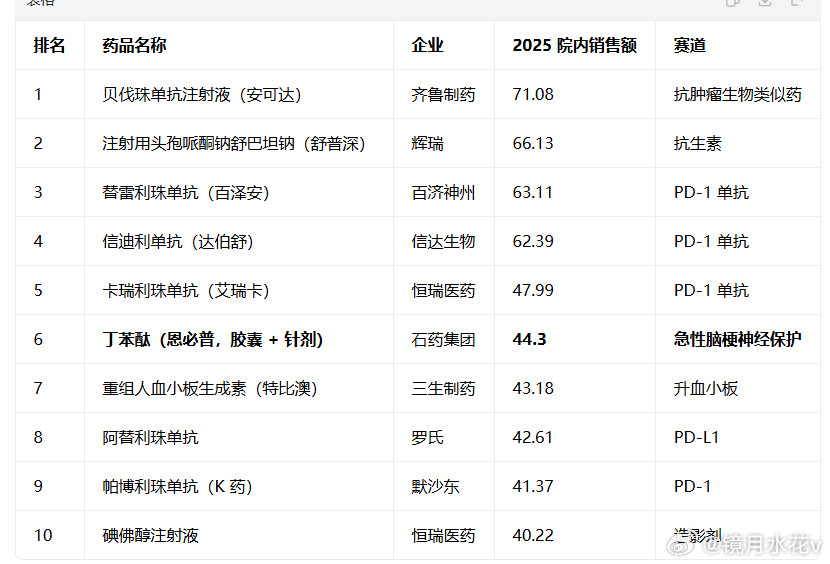Click the 药品名称 column header
Viewport: 830px width, 564px height.
[x=134, y=46]
